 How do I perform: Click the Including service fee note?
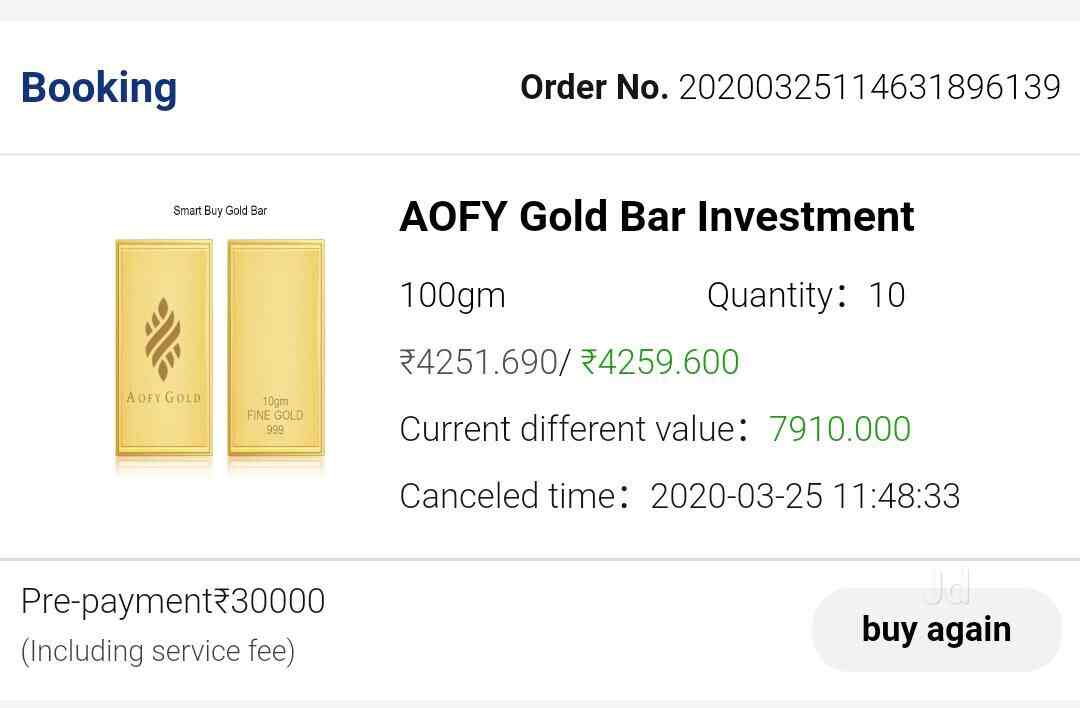coord(158,651)
